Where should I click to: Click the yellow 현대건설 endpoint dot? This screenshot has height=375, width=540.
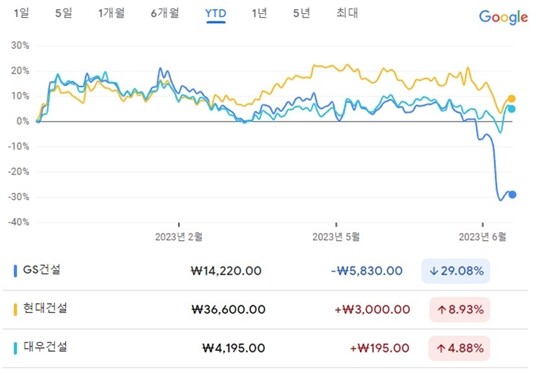tap(512, 99)
